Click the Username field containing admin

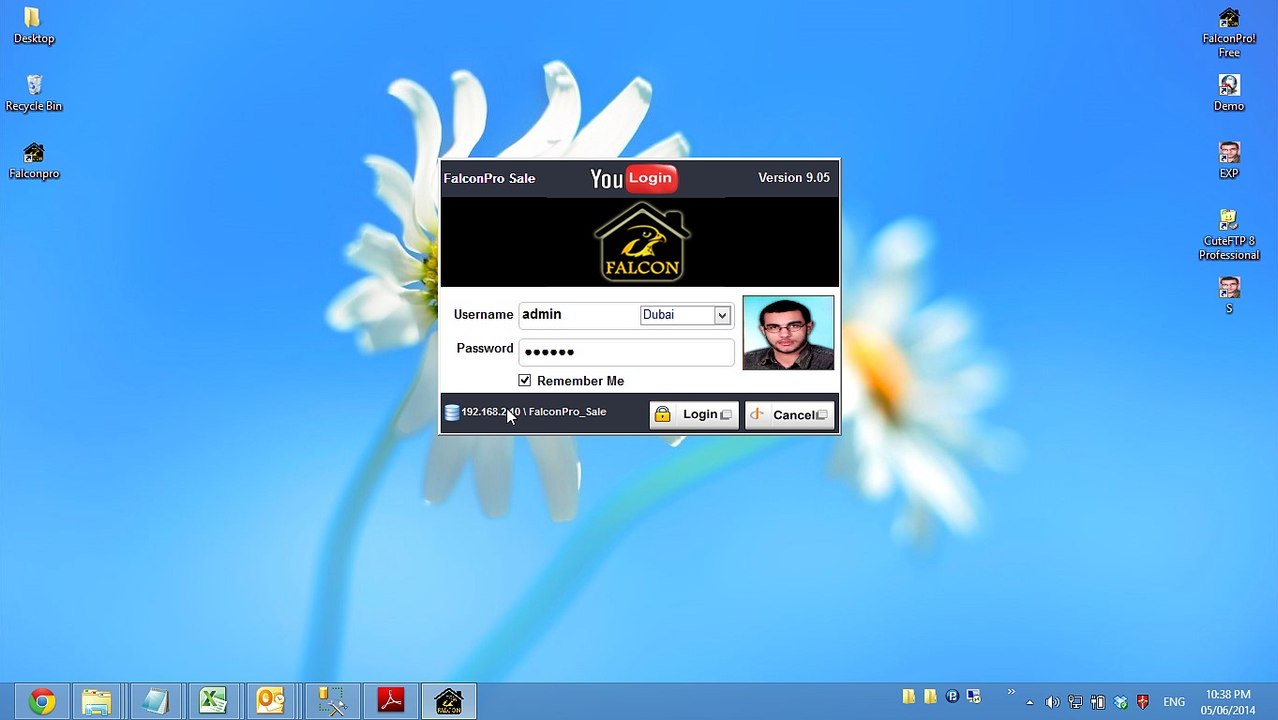point(579,315)
